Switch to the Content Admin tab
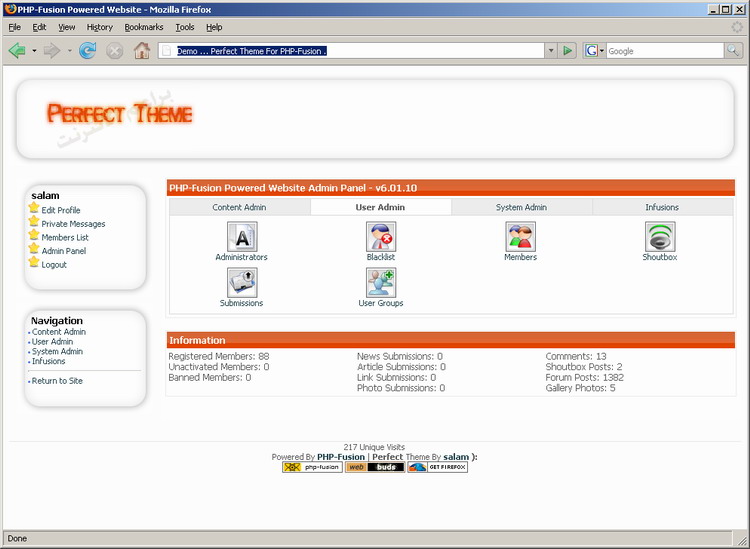This screenshot has width=750, height=549. (x=240, y=207)
